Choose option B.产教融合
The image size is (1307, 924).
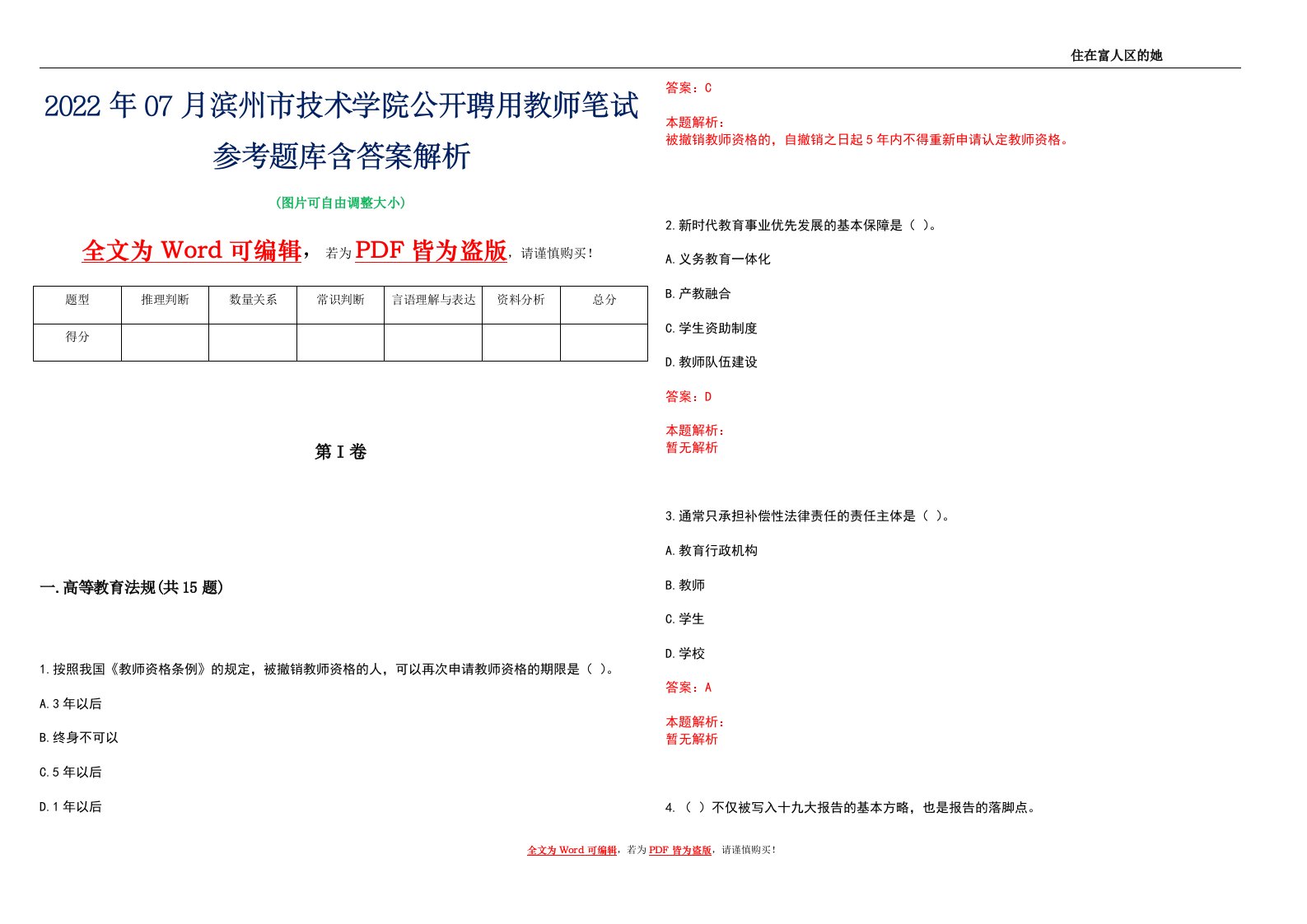click(x=698, y=293)
